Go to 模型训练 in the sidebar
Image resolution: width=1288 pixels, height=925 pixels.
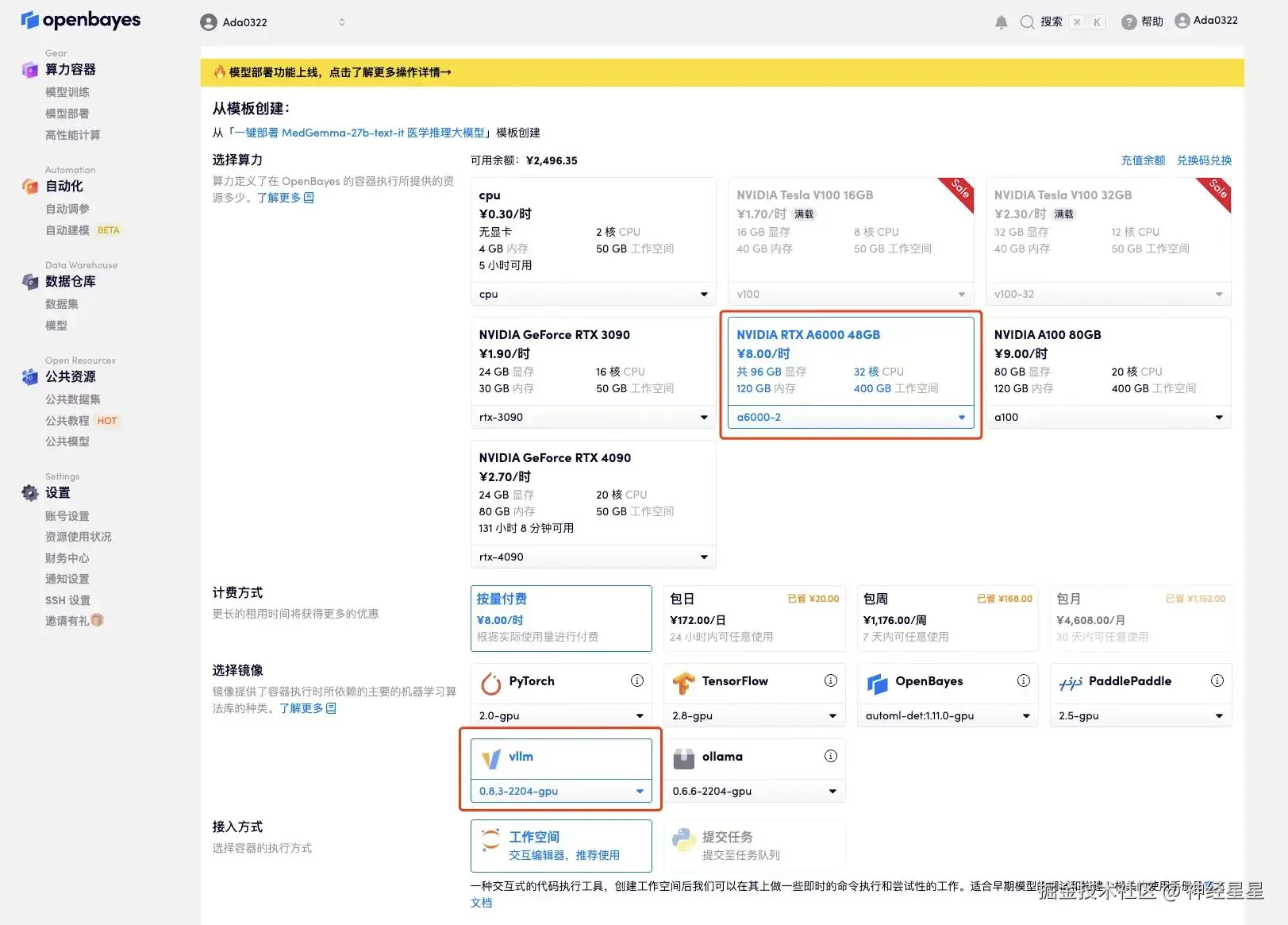tap(67, 93)
